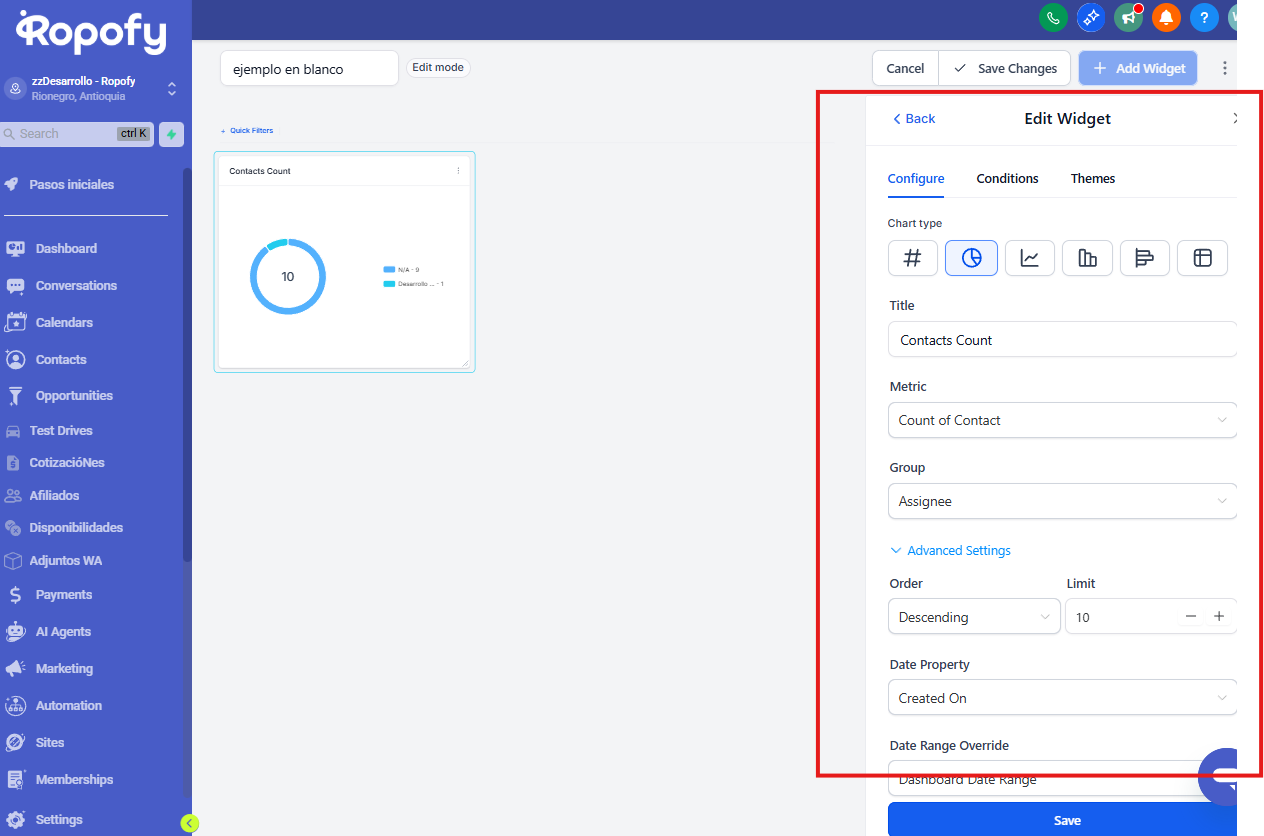Viewport: 1264px width, 836px height.
Task: Open the help question mark icon
Action: 1204,17
